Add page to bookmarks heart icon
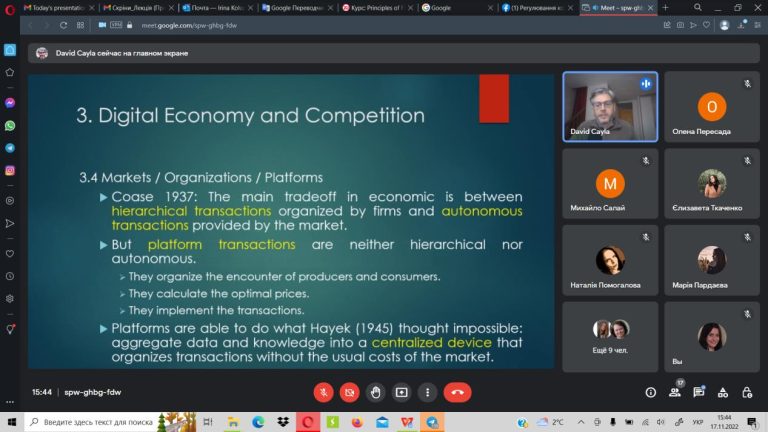768x432 pixels. [706, 25]
